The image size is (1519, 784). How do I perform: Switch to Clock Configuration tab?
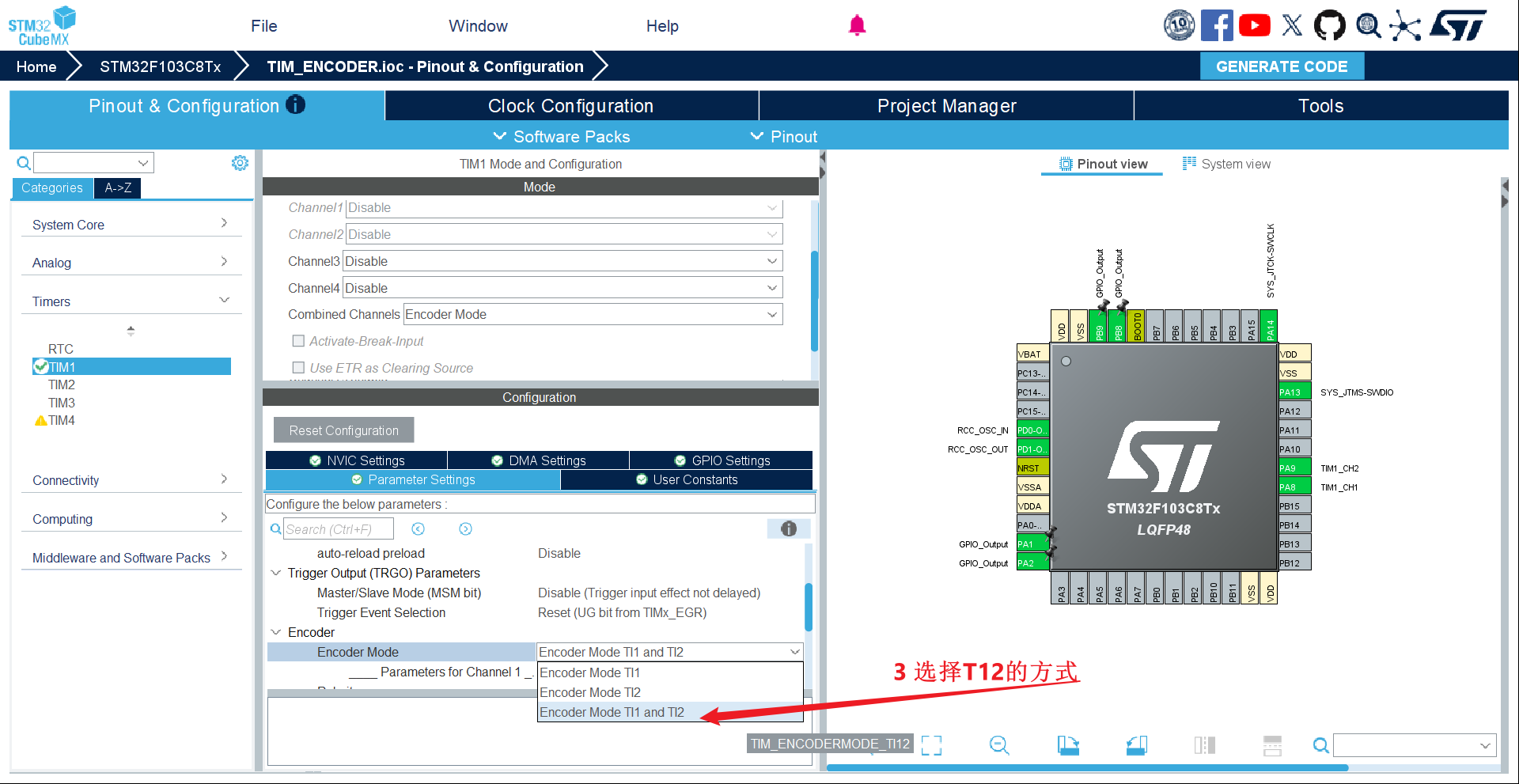click(x=571, y=106)
